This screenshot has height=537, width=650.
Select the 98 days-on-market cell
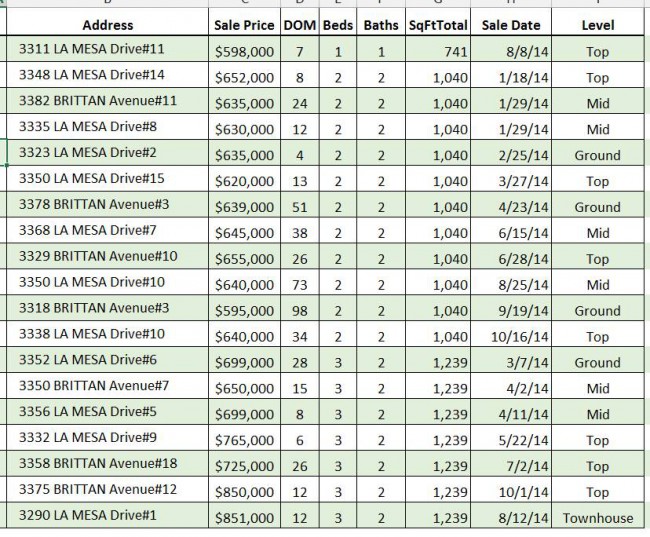pyautogui.click(x=299, y=311)
